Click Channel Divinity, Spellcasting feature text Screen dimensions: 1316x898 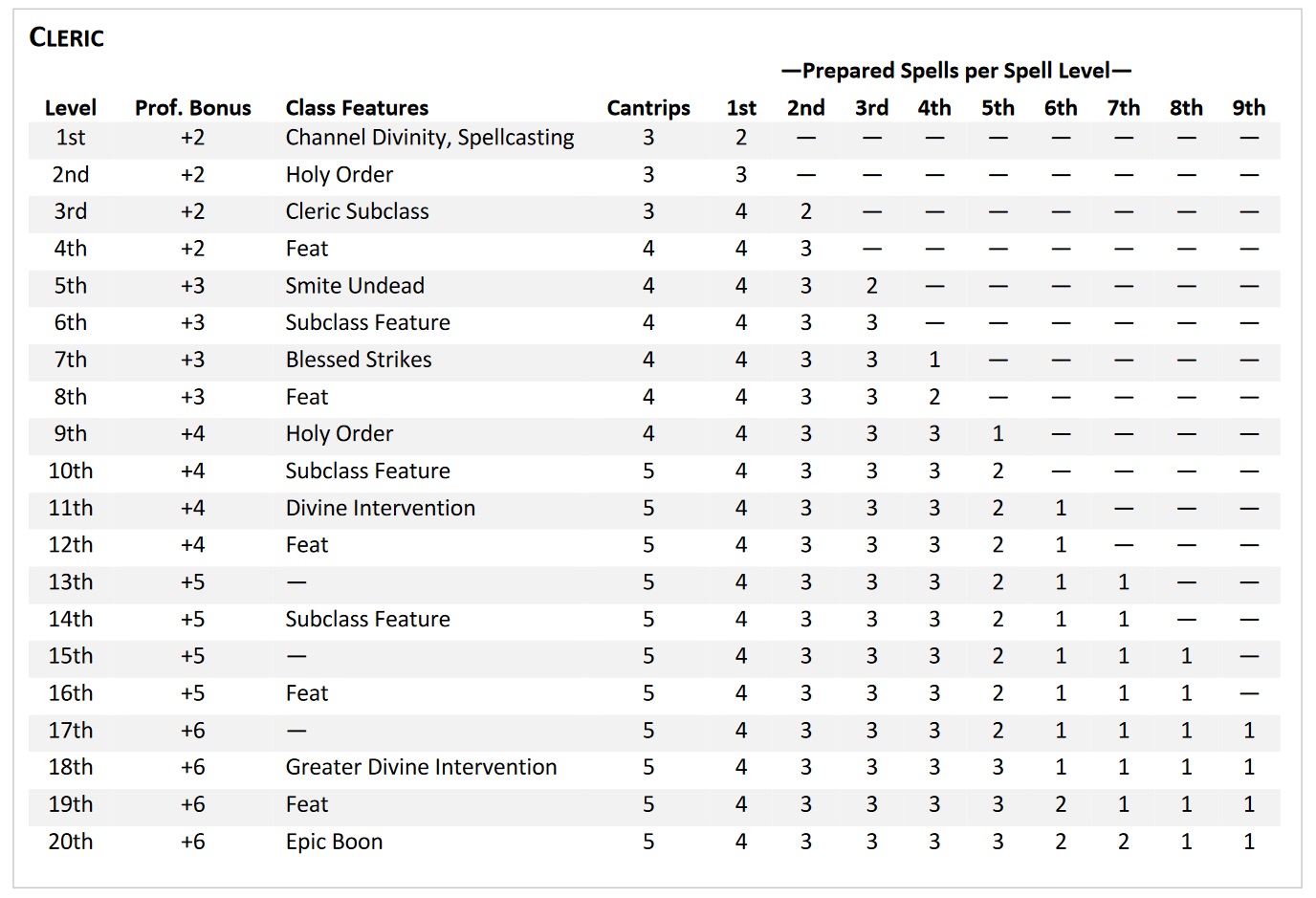point(429,138)
